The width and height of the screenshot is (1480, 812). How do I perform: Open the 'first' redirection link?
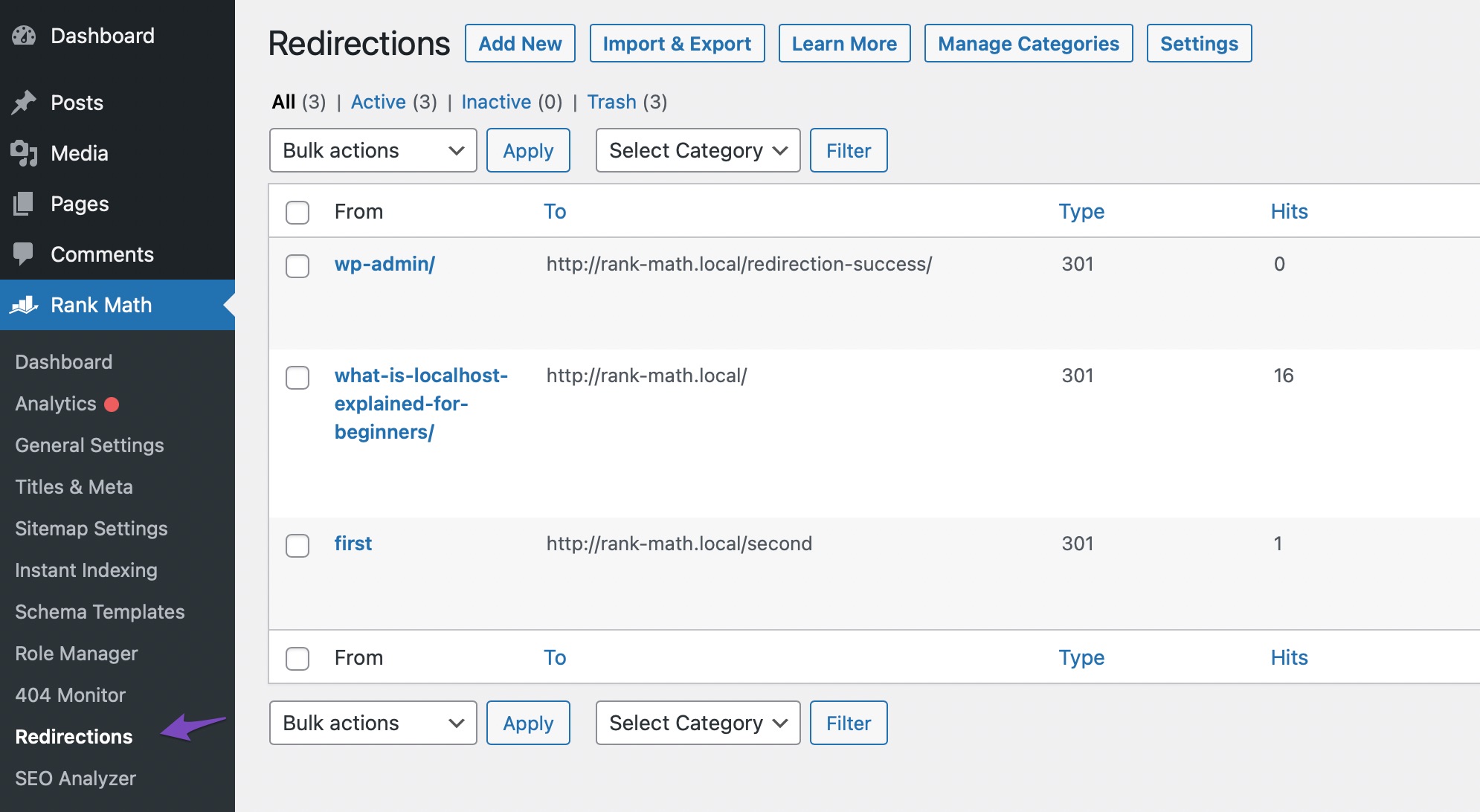click(x=353, y=544)
